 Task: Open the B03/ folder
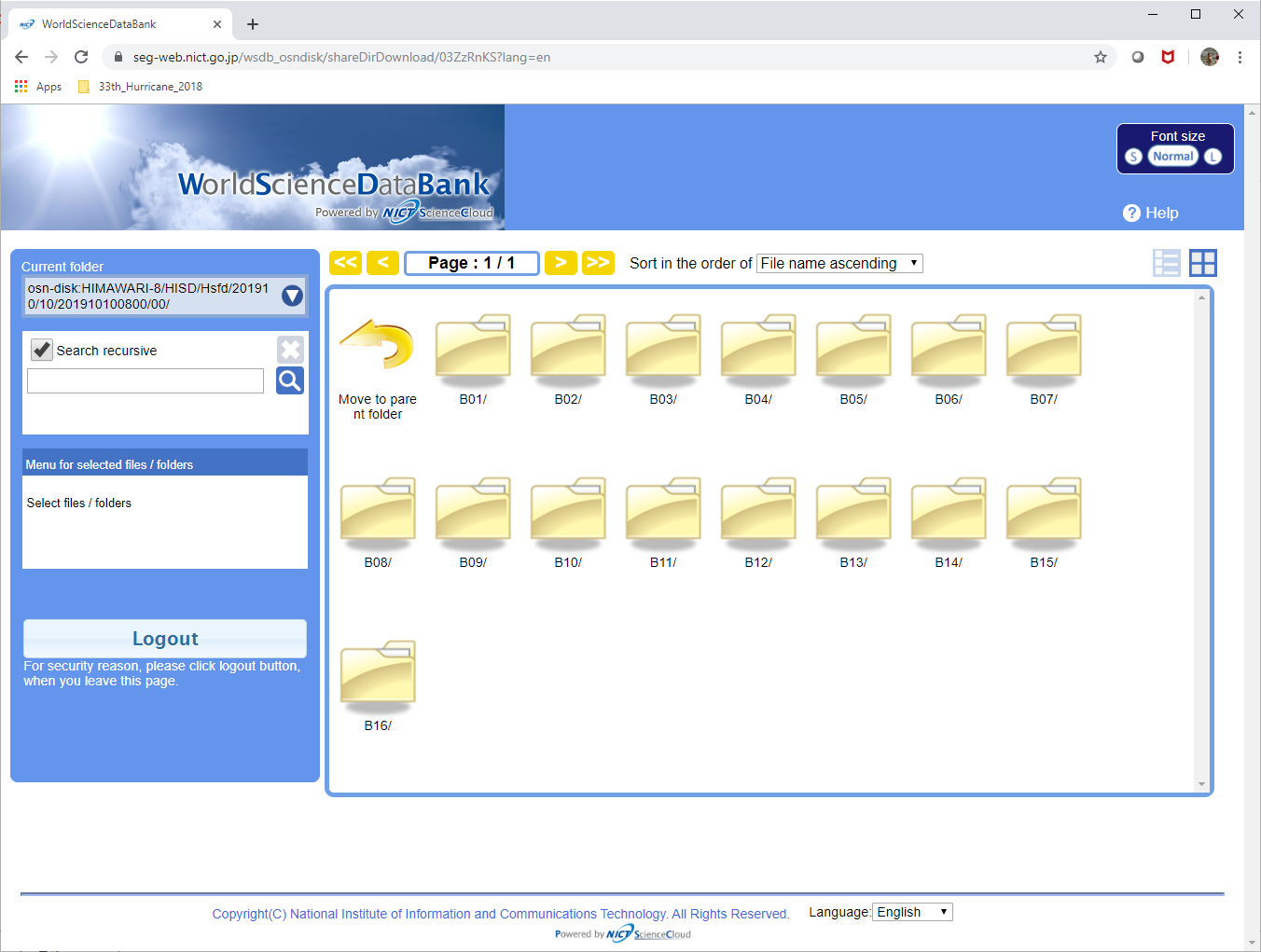click(663, 352)
